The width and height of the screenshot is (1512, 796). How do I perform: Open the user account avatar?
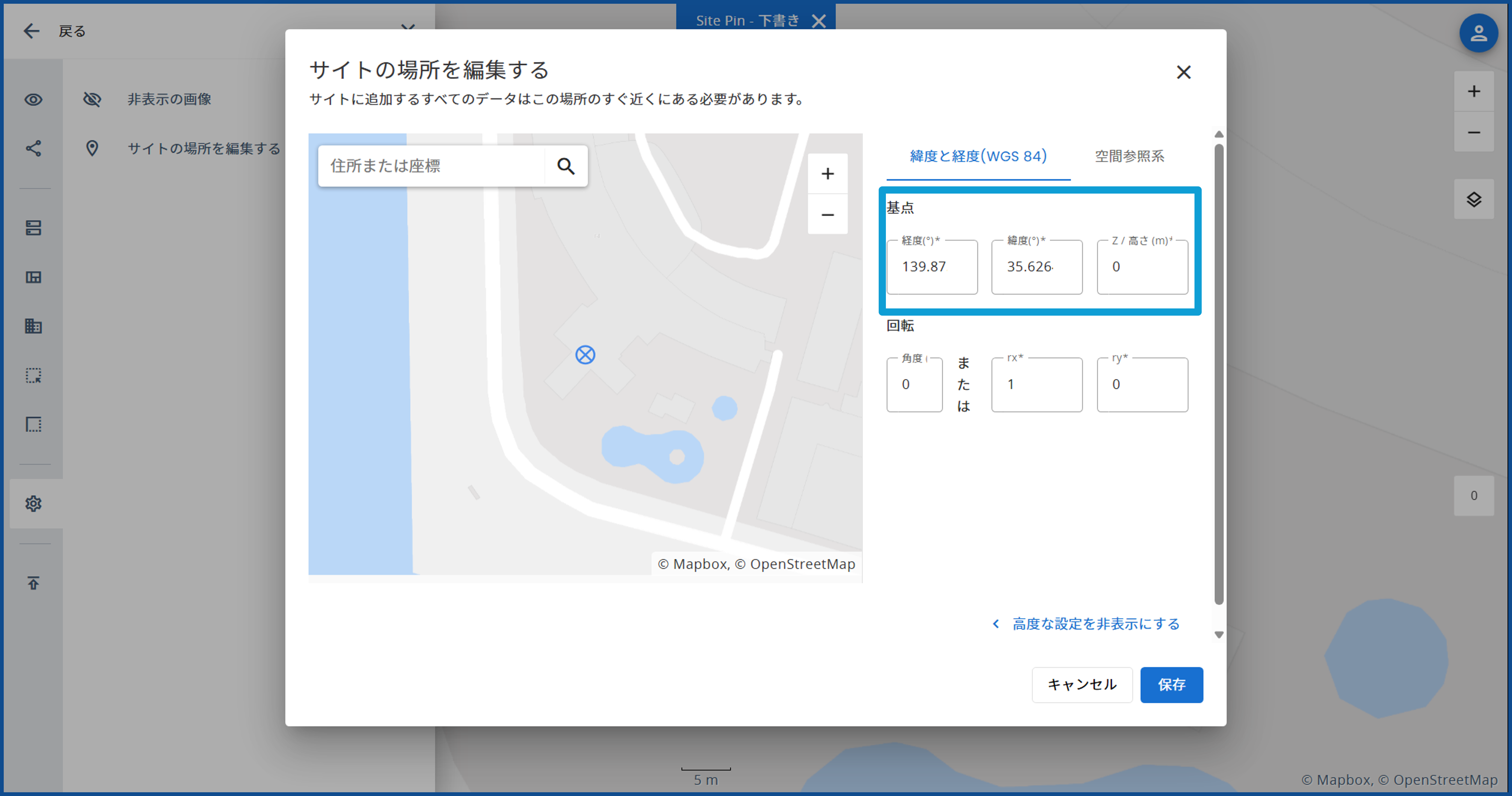click(1478, 33)
